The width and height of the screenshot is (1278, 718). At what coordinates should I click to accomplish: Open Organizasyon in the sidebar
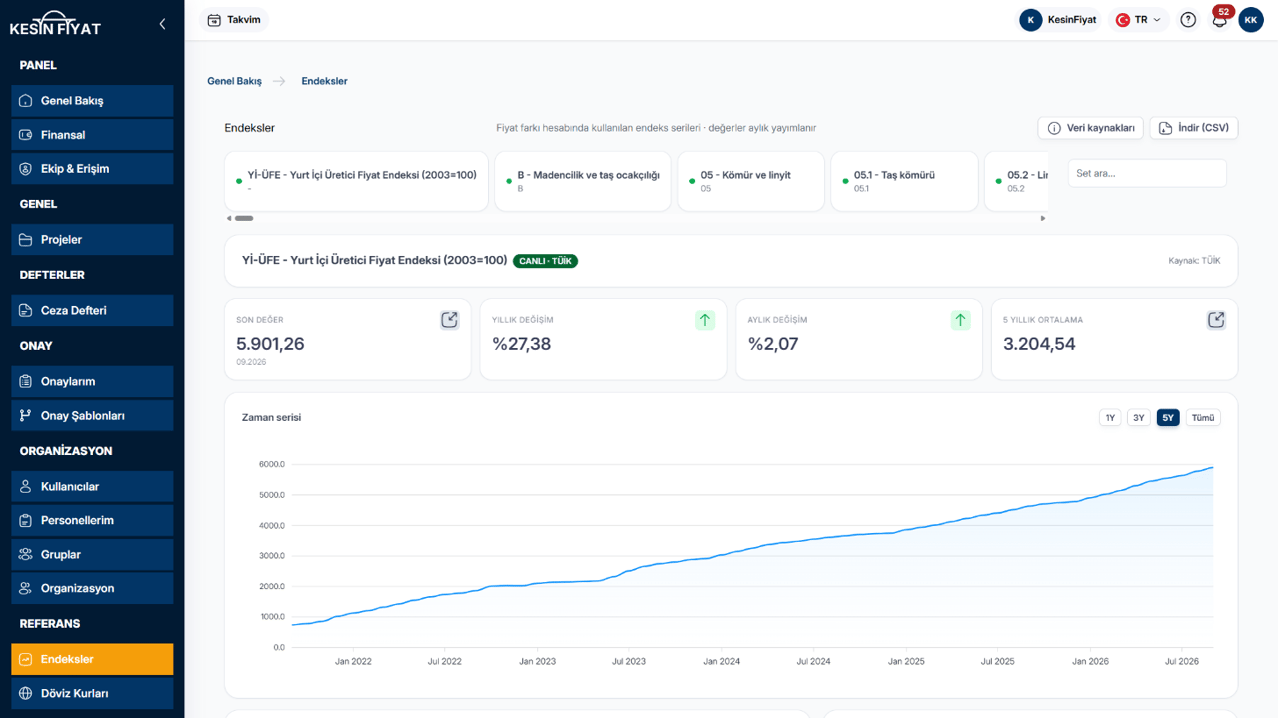coord(92,589)
